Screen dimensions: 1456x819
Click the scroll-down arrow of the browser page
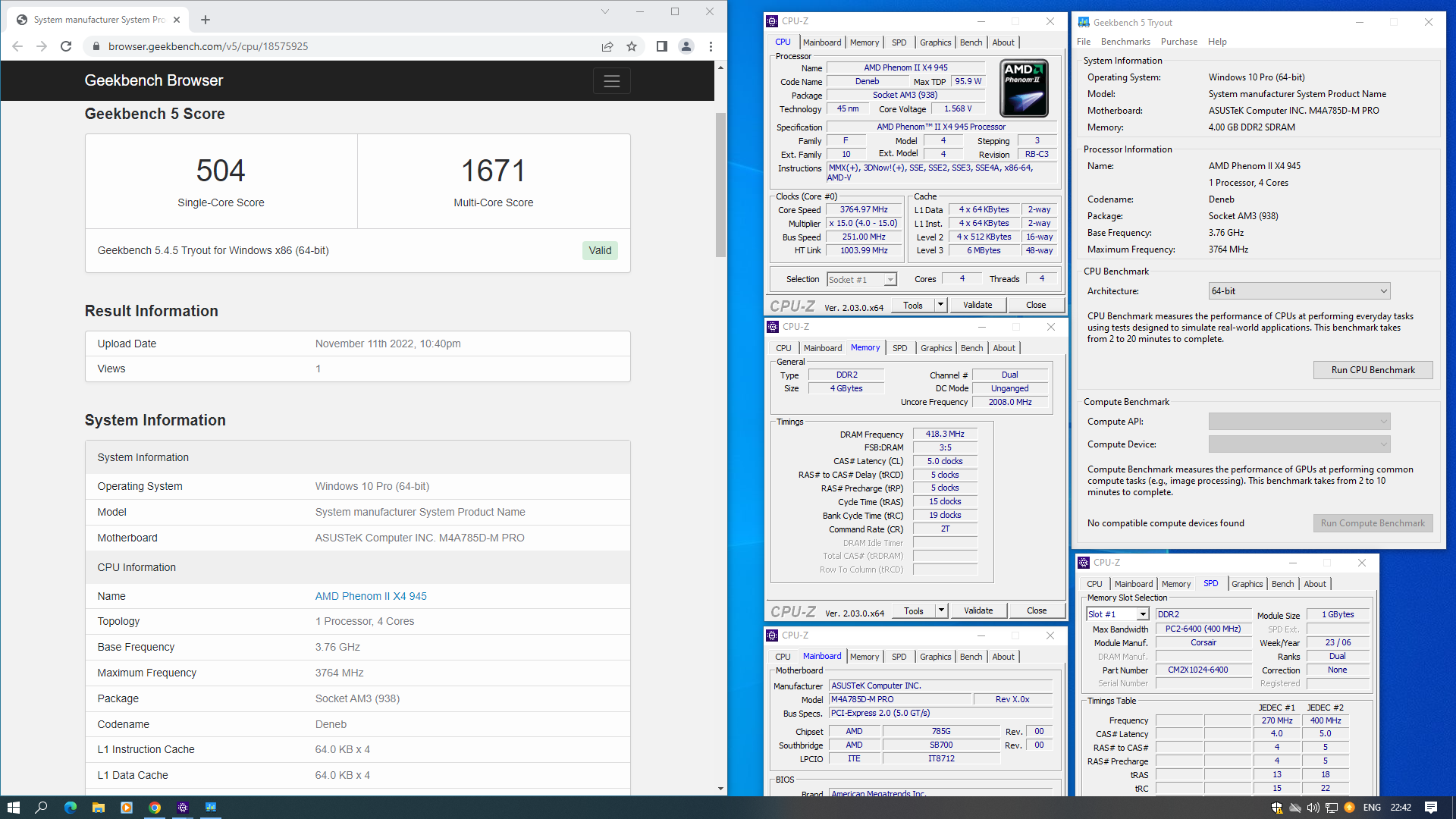coord(720,789)
